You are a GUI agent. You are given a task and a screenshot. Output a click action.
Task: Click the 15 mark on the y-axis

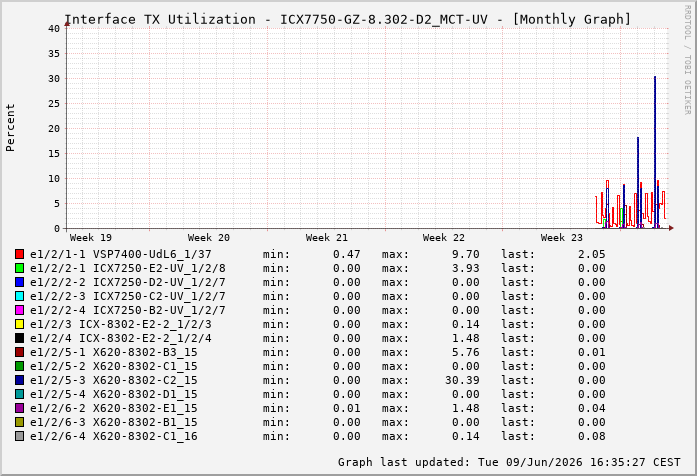point(54,154)
